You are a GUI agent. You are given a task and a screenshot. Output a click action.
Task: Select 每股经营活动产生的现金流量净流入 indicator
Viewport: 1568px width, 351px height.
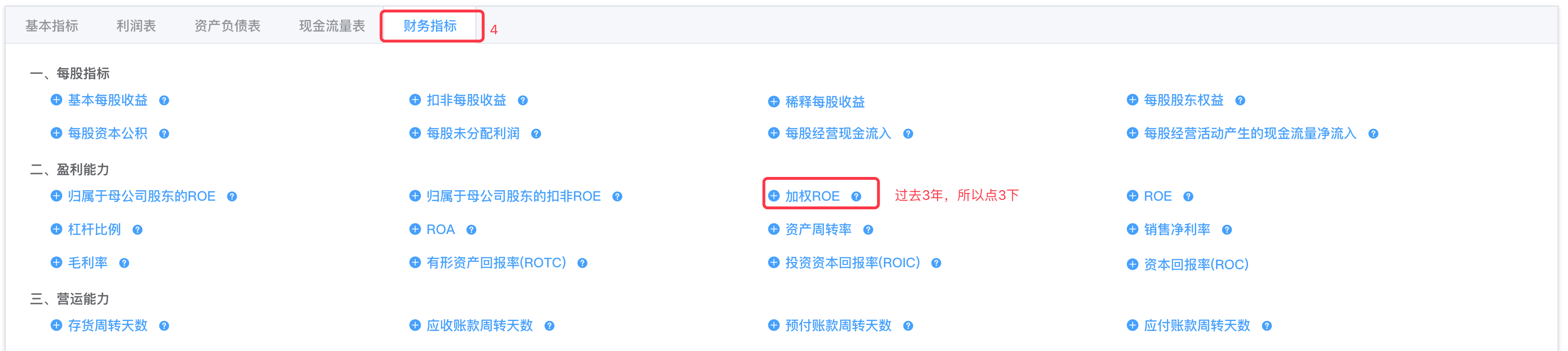pyautogui.click(x=1250, y=134)
